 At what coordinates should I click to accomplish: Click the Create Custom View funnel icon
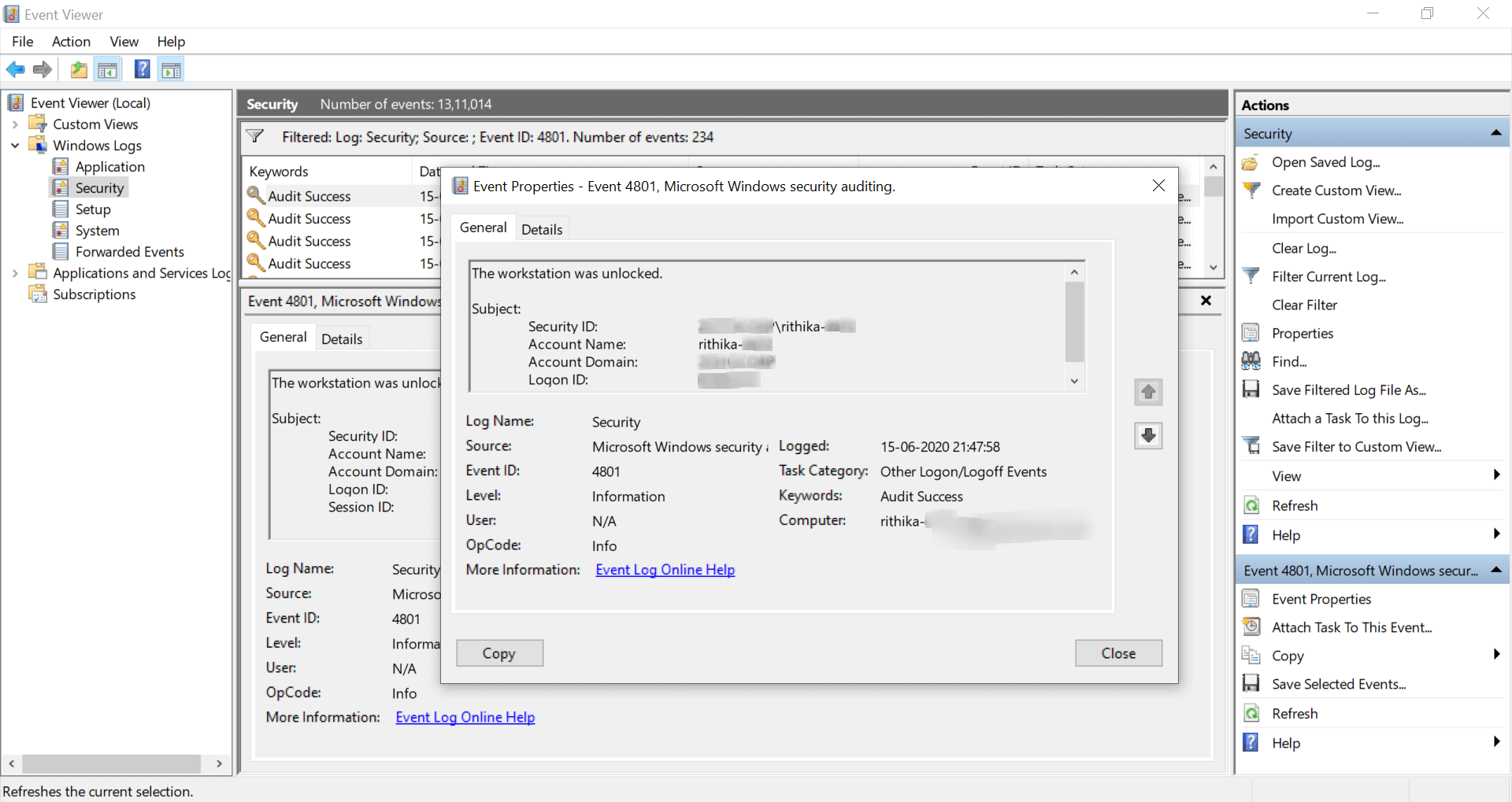(x=1251, y=190)
